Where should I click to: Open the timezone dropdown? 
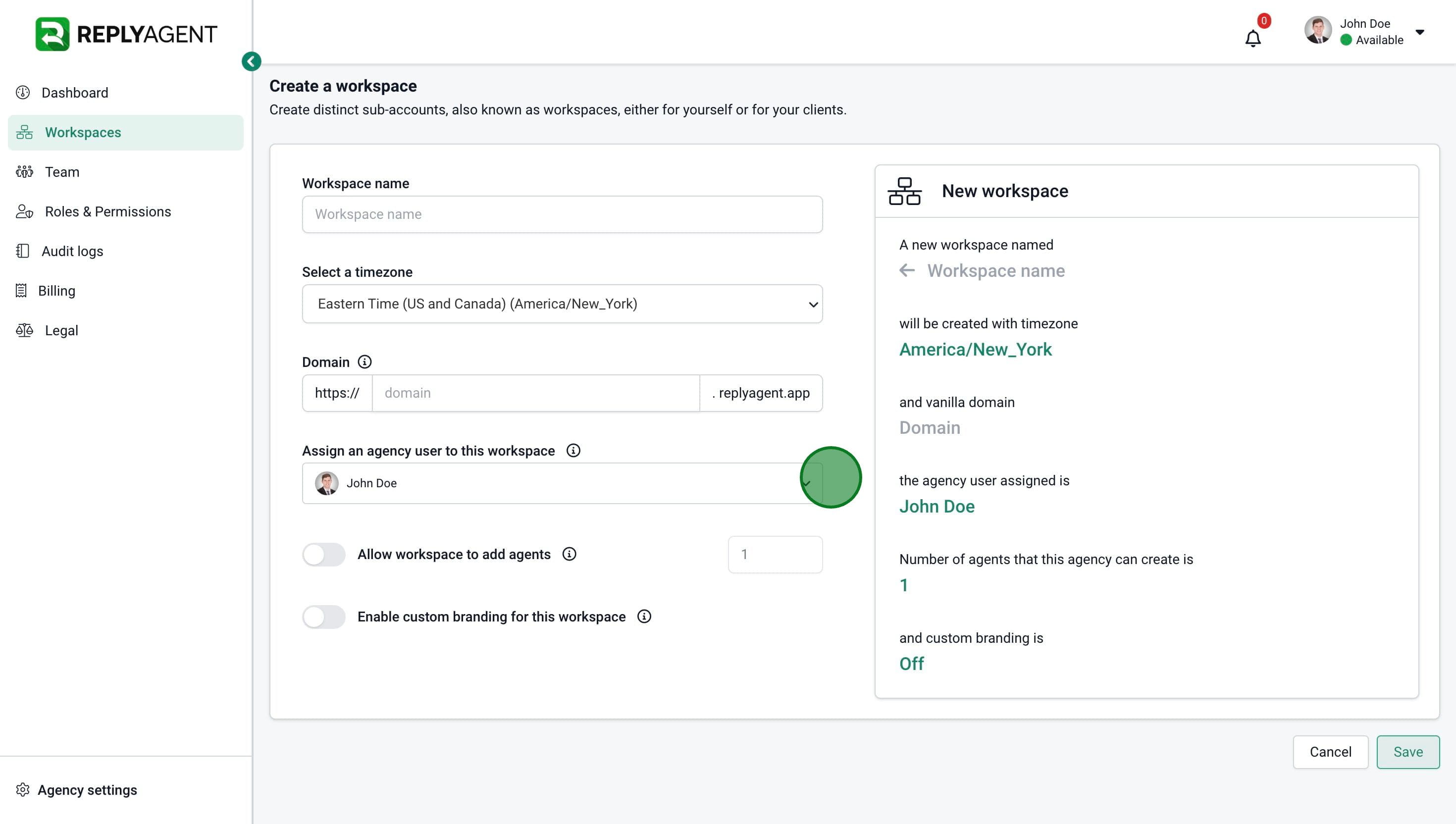(x=561, y=304)
